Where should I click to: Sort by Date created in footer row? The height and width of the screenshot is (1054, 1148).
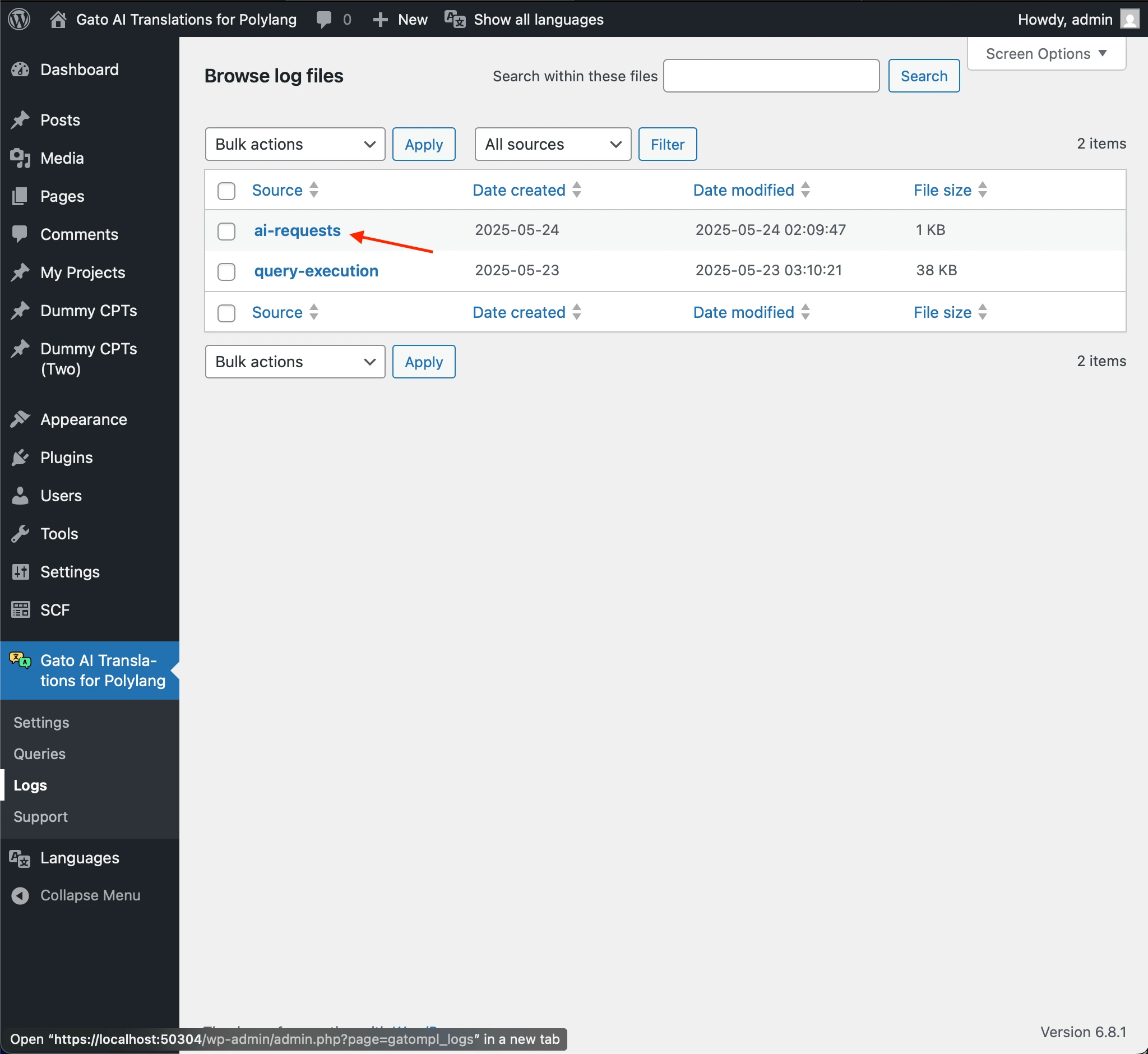[x=527, y=312]
